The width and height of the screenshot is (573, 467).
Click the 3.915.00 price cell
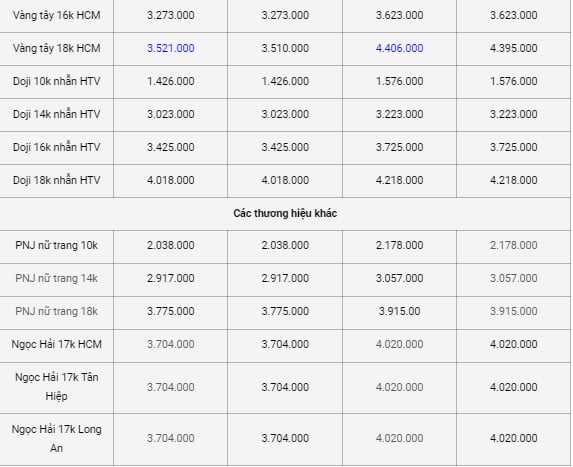coord(399,311)
